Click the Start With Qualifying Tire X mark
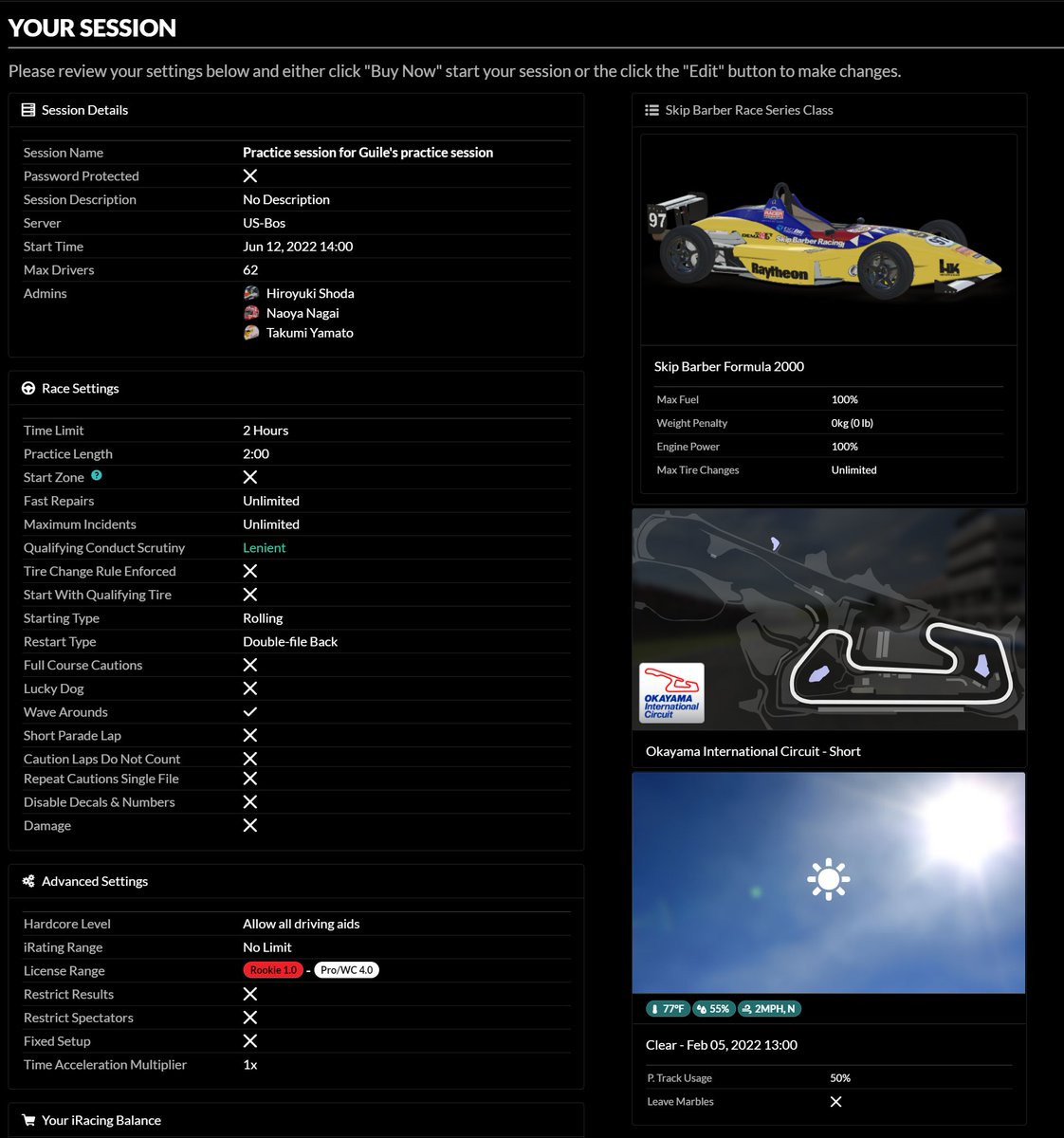Screen dimensions: 1064x1138 [x=250, y=595]
